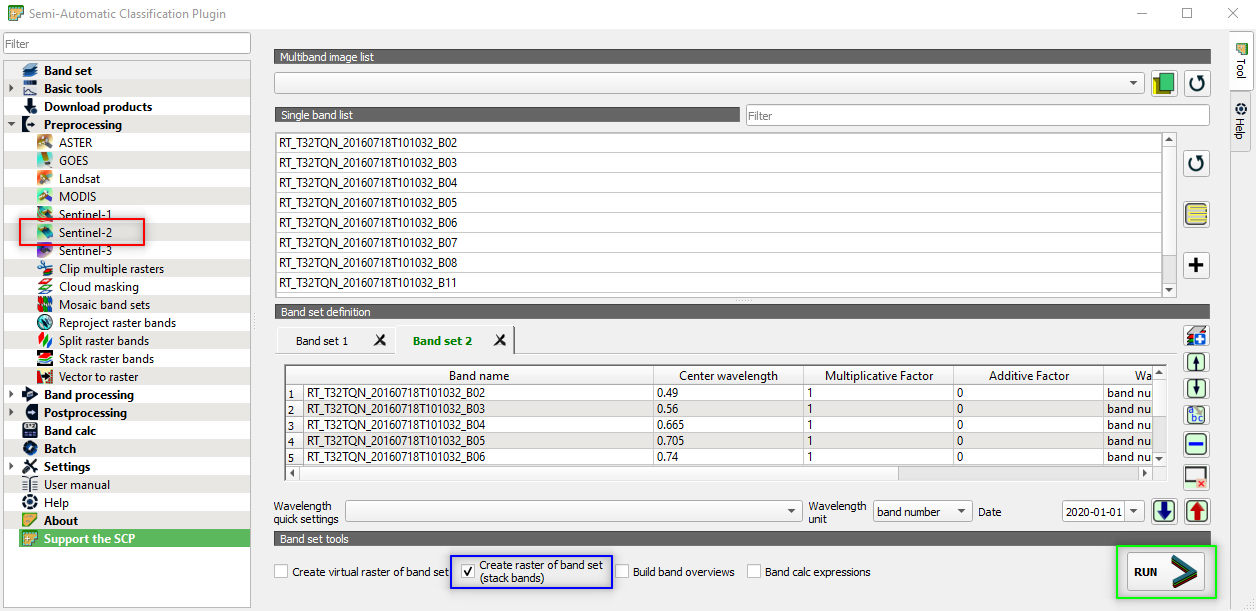
Task: Open Stack raster bands tool
Action: pyautogui.click(x=106, y=359)
